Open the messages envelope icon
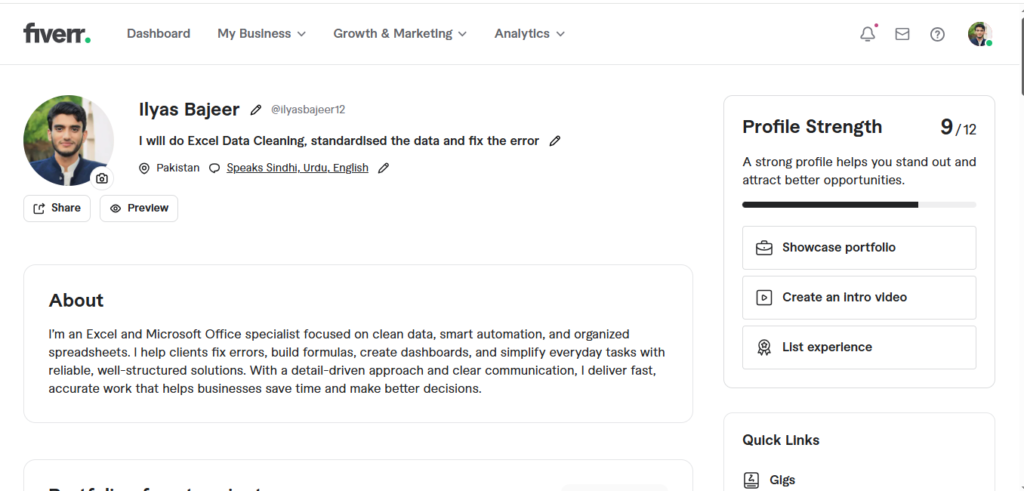The image size is (1024, 491). point(902,34)
